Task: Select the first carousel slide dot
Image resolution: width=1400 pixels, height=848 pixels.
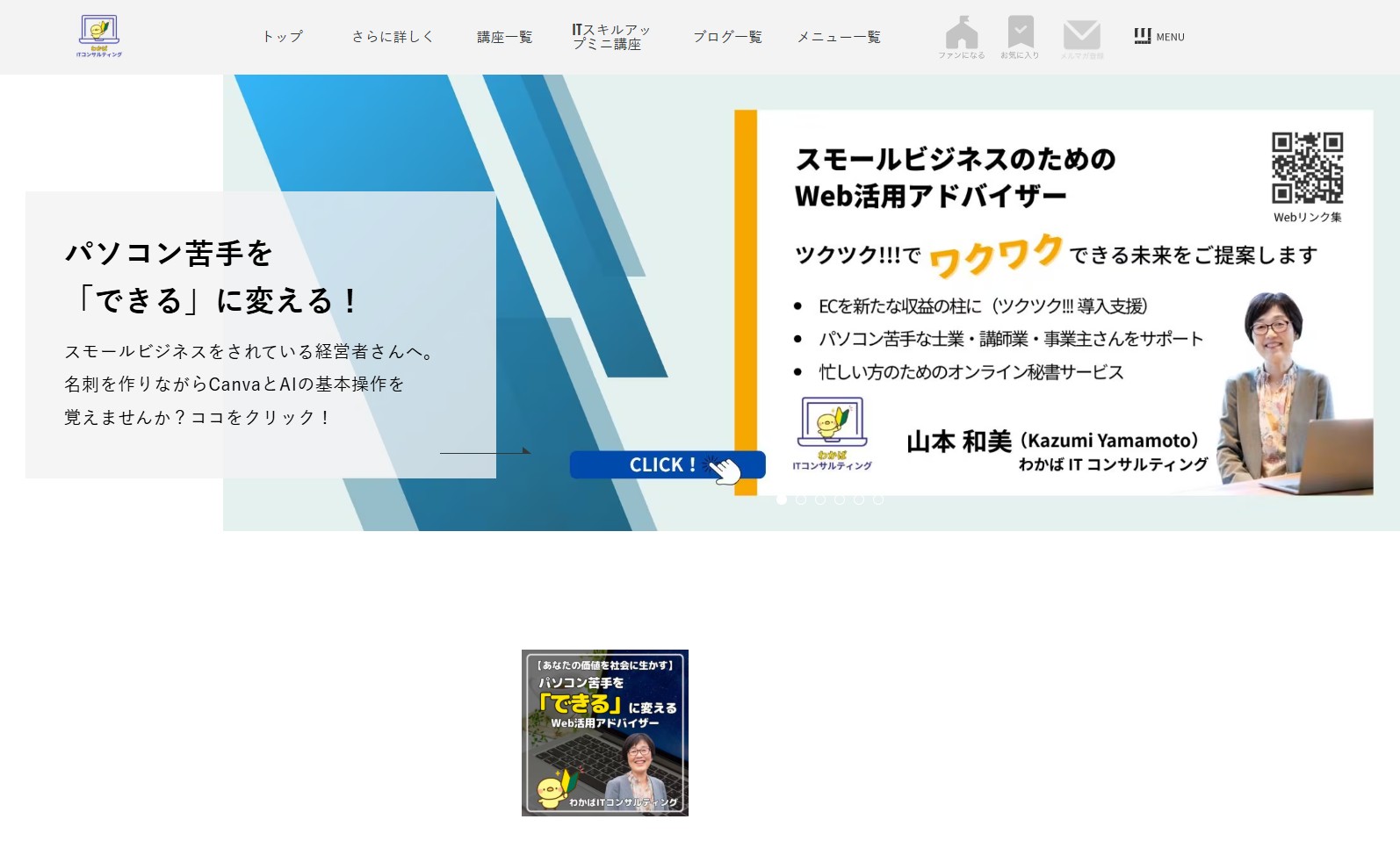Action: [782, 499]
